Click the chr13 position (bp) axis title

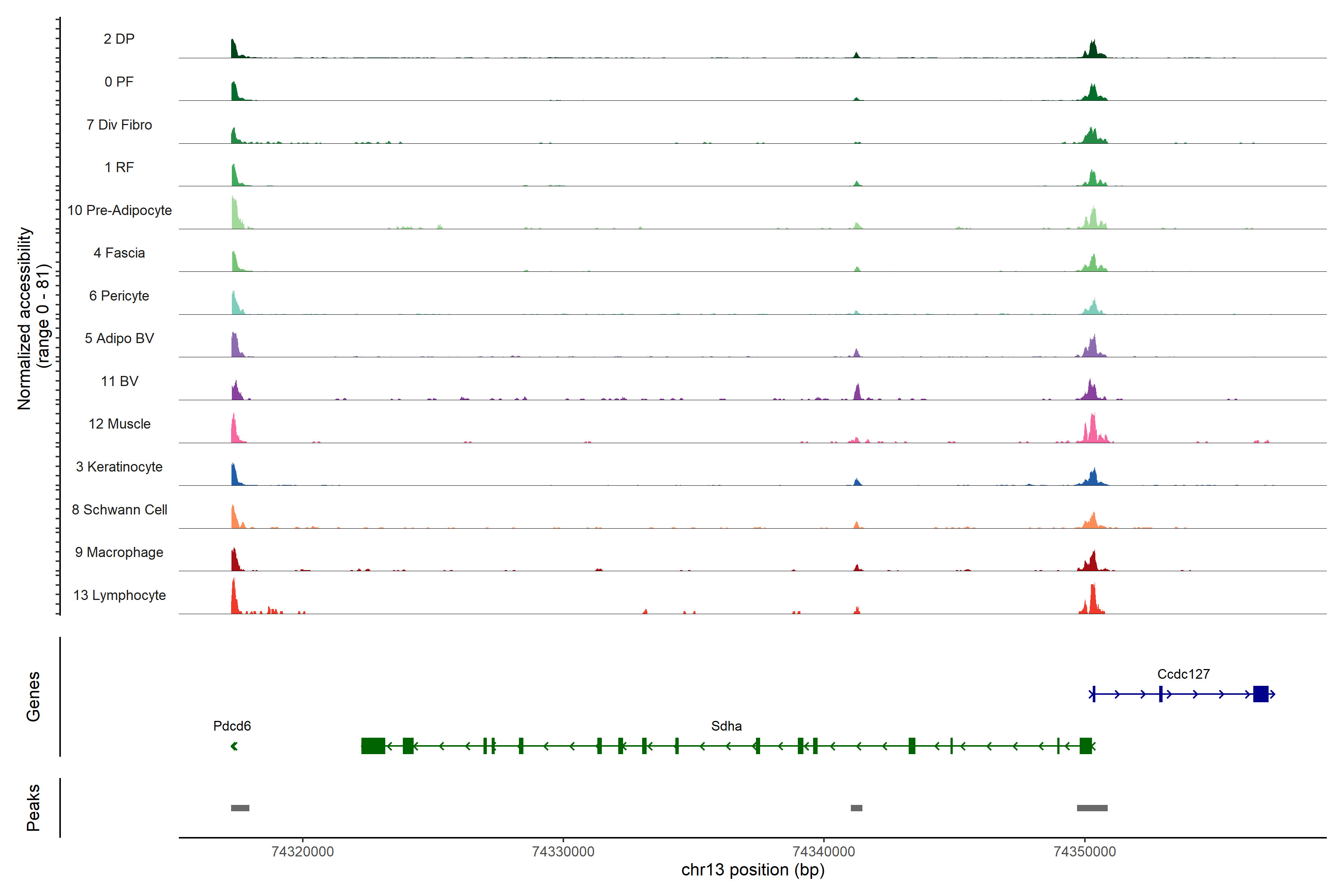[753, 870]
